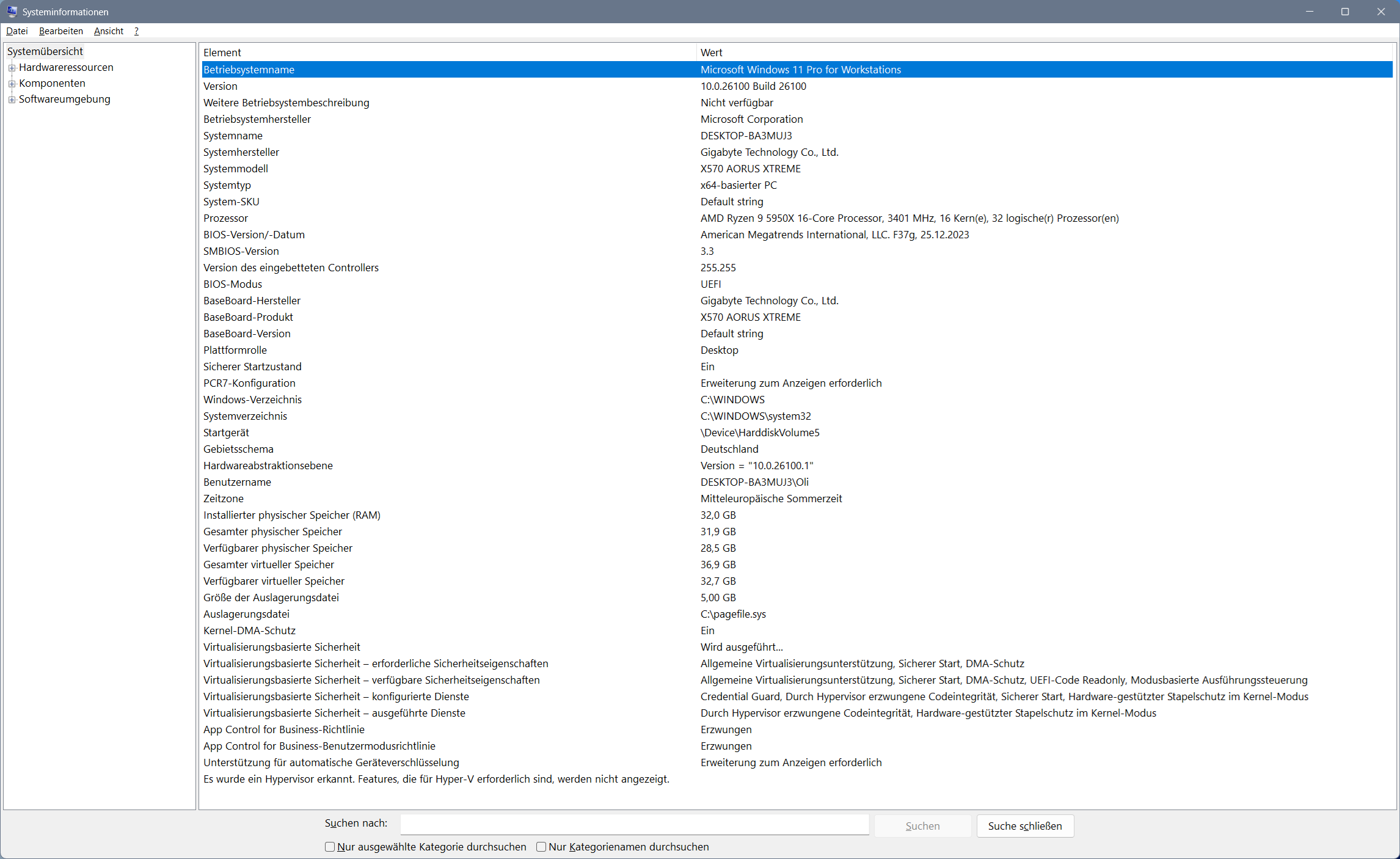This screenshot has height=859, width=1400.
Task: Expand the Softwareumgebung tree node
Action: [12, 100]
